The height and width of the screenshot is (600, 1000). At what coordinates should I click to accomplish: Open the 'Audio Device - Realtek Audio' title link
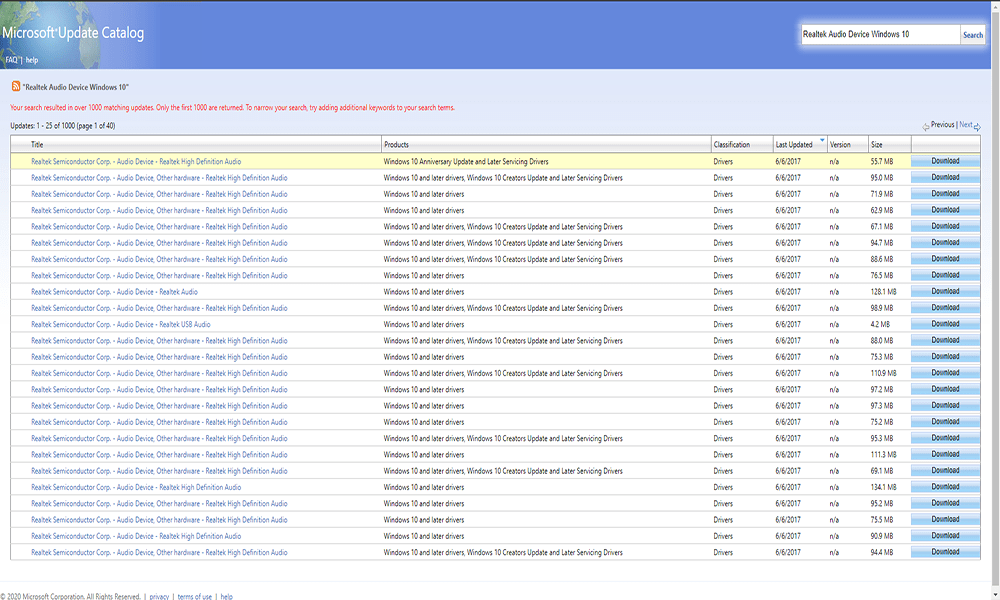[x=114, y=292]
